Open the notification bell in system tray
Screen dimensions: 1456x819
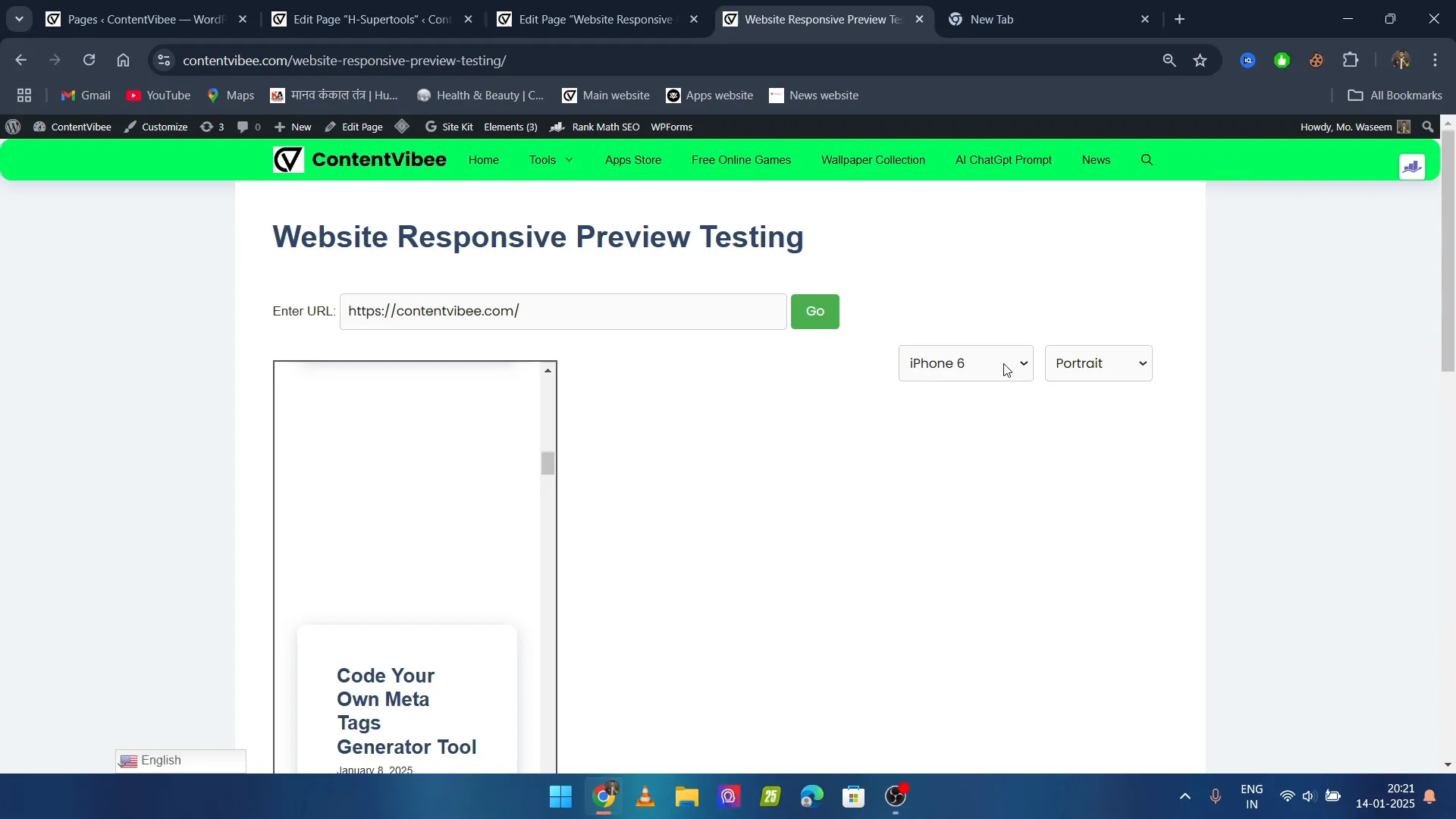(x=1429, y=796)
